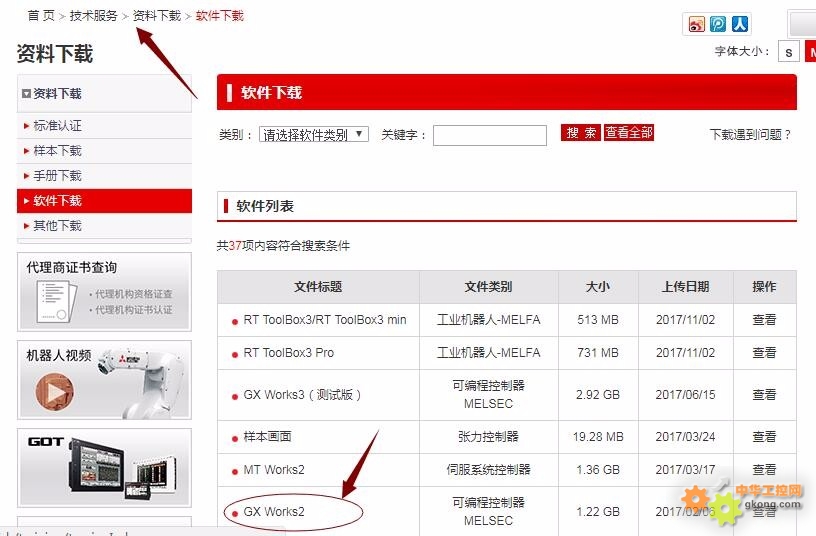Open 技术服务 breadcrumb link

coord(94,16)
